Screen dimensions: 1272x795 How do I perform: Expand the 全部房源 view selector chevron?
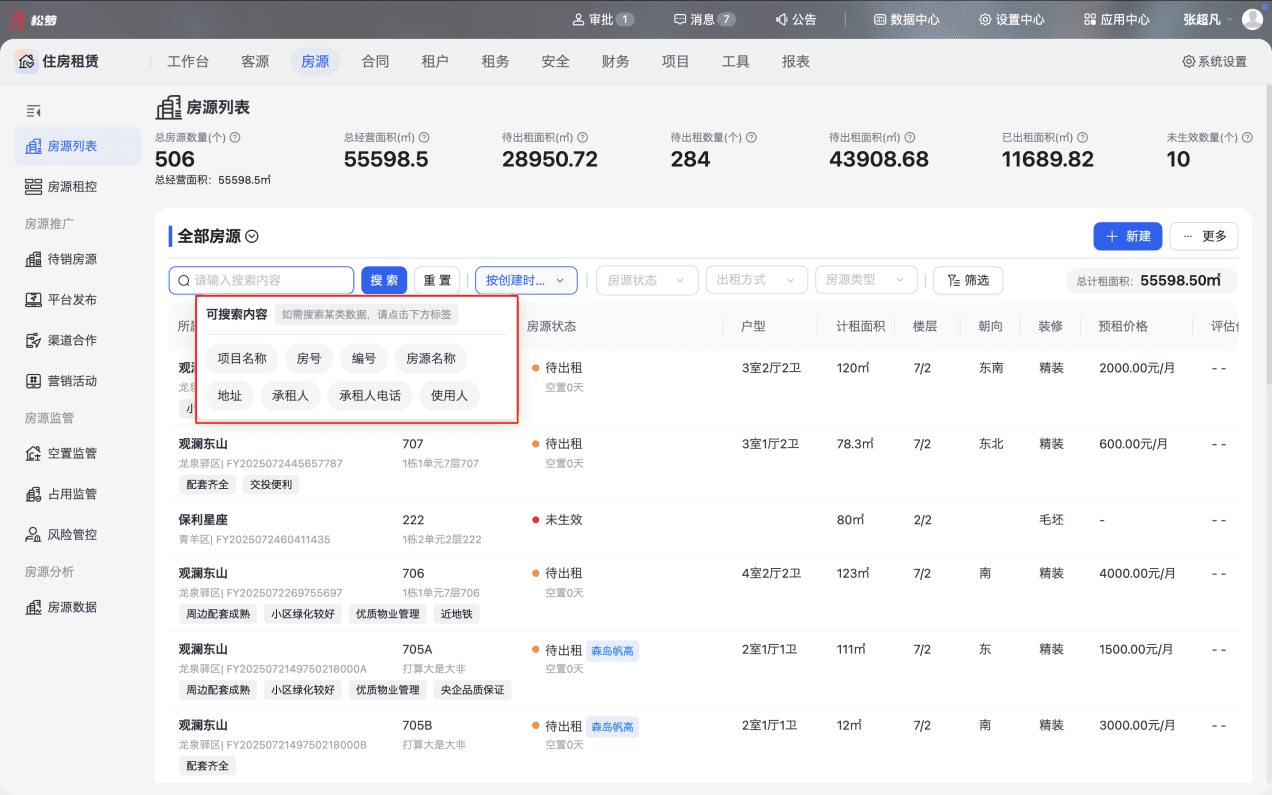(252, 237)
